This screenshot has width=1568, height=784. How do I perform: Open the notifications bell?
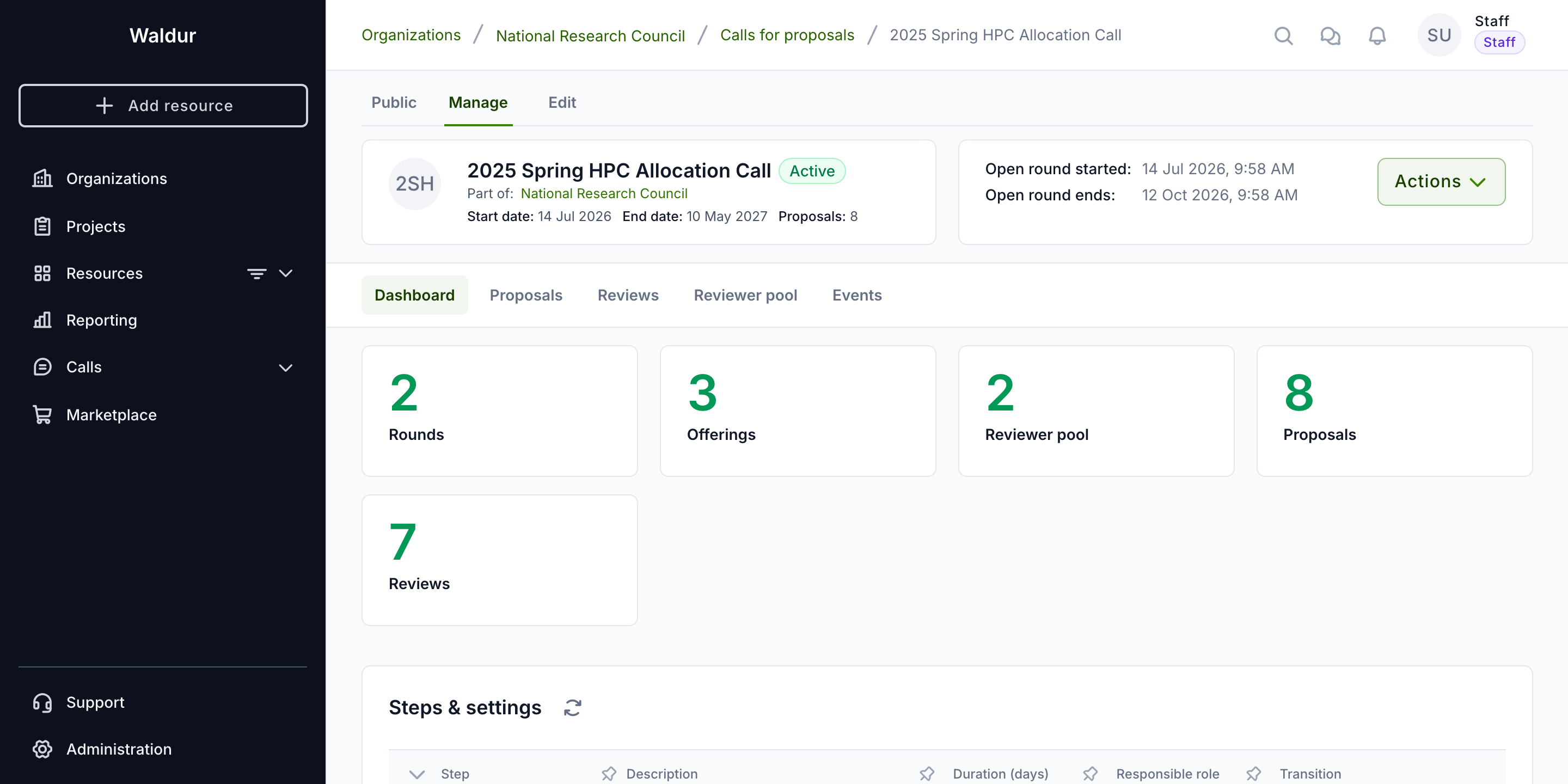pos(1377,36)
